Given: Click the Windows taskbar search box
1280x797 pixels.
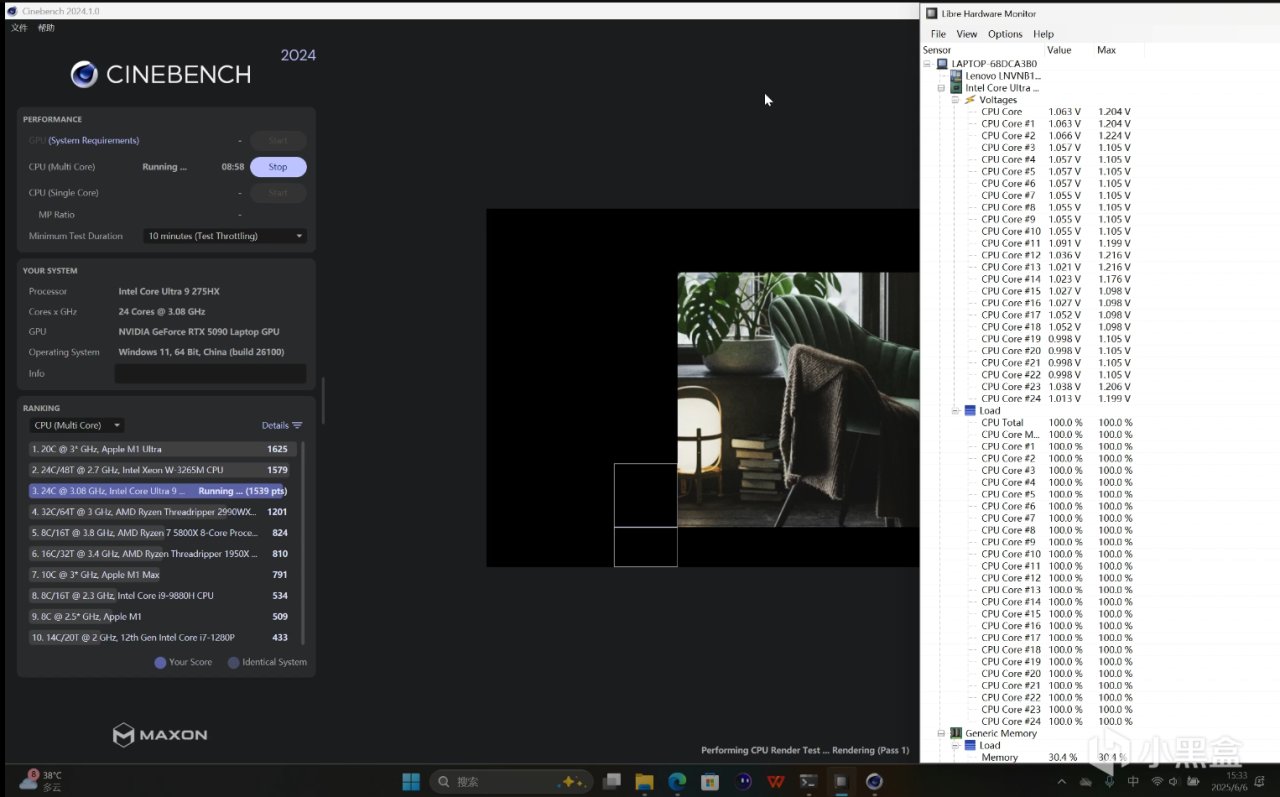Looking at the screenshot, I should 510,781.
